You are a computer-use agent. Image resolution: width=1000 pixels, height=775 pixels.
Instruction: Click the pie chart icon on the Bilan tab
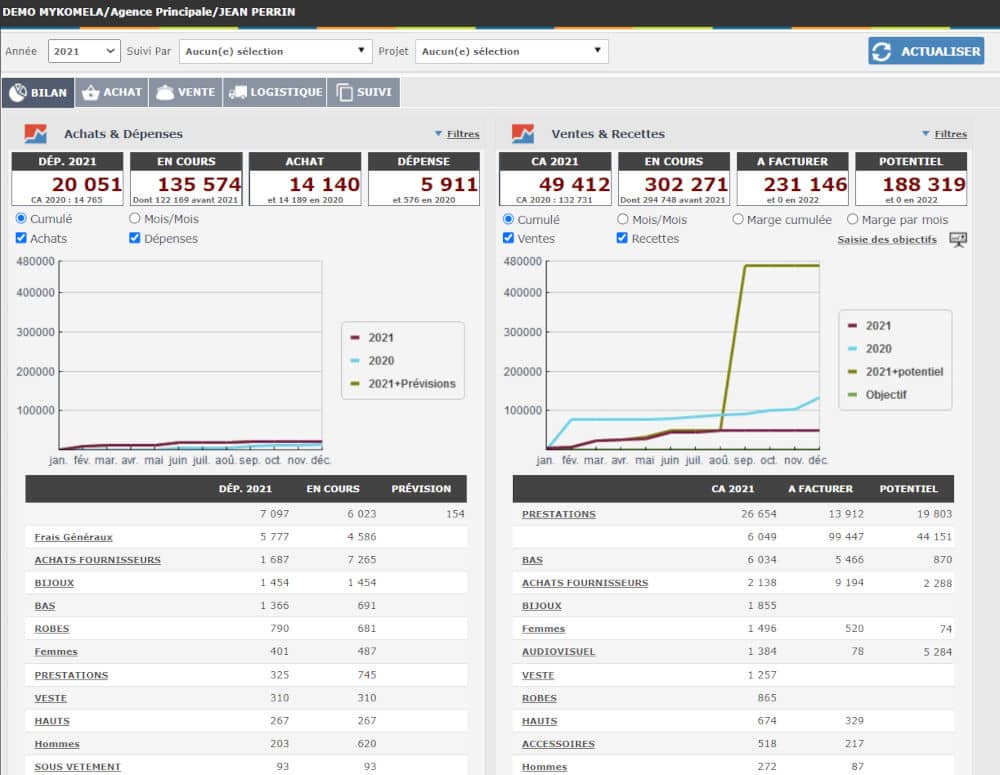[18, 92]
